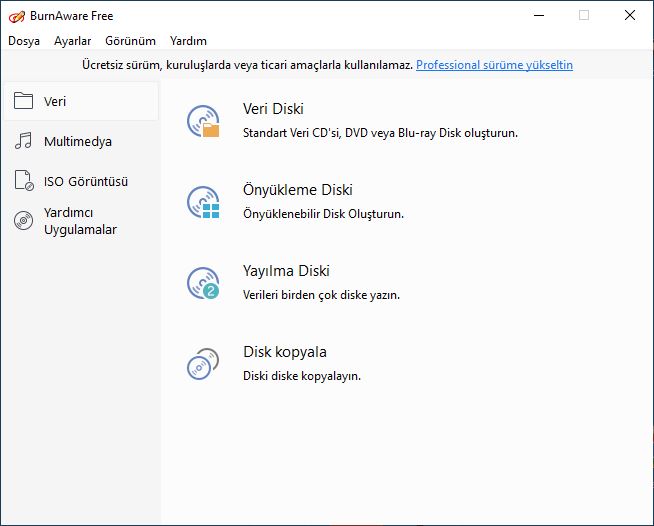The width and height of the screenshot is (654, 526).
Task: Start the Önyükleme Diski title text
Action: coord(298,190)
